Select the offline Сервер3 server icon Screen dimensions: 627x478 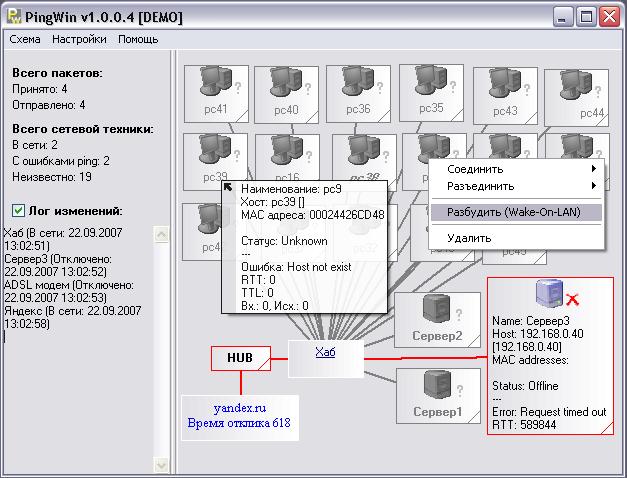tap(550, 293)
